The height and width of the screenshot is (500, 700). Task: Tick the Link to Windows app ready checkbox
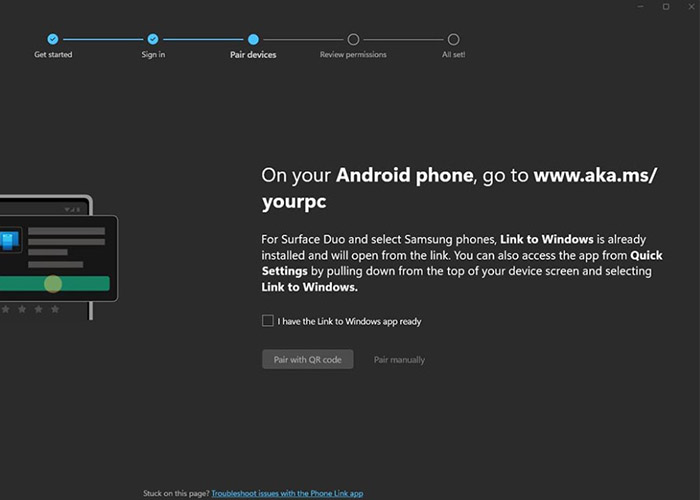[x=267, y=321]
